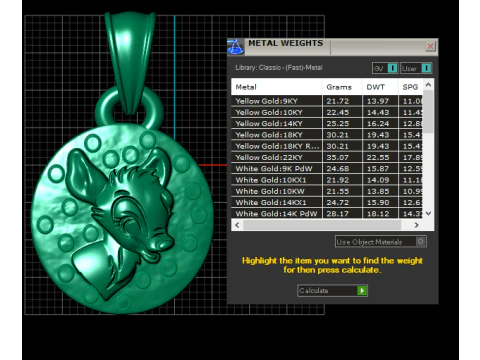Toggle Use Object Materials option

point(380,242)
